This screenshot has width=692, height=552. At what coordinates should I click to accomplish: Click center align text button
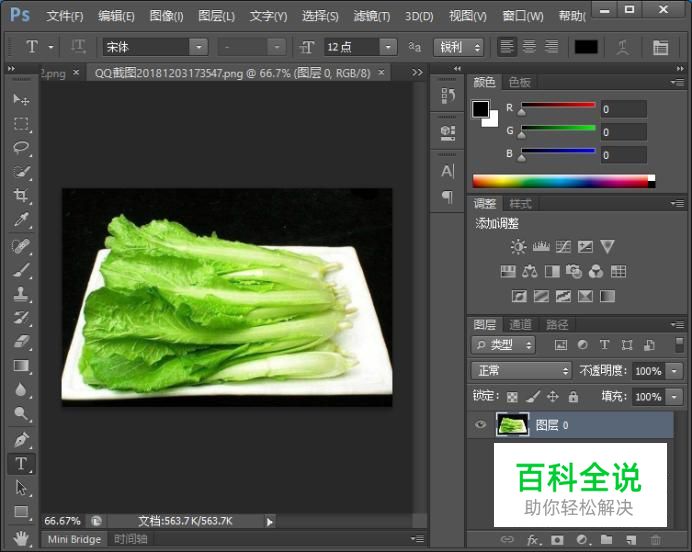pyautogui.click(x=529, y=46)
